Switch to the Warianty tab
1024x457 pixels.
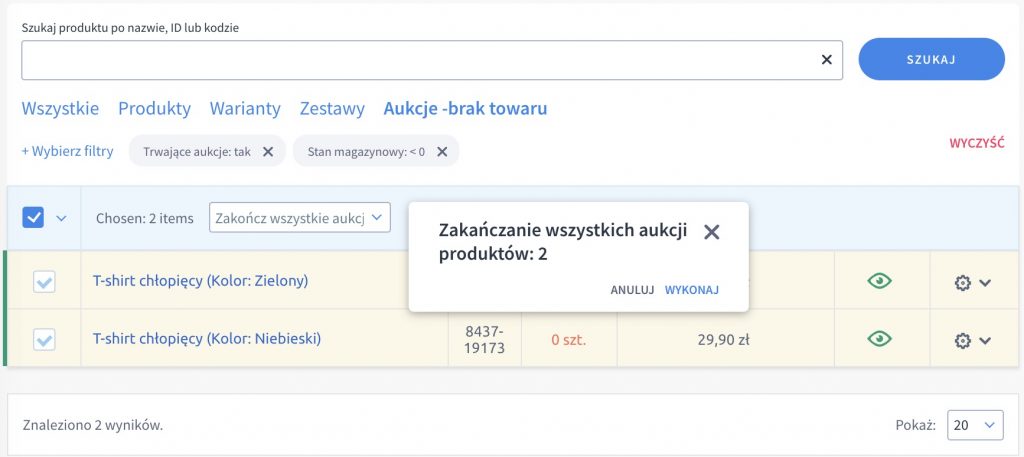click(x=245, y=108)
